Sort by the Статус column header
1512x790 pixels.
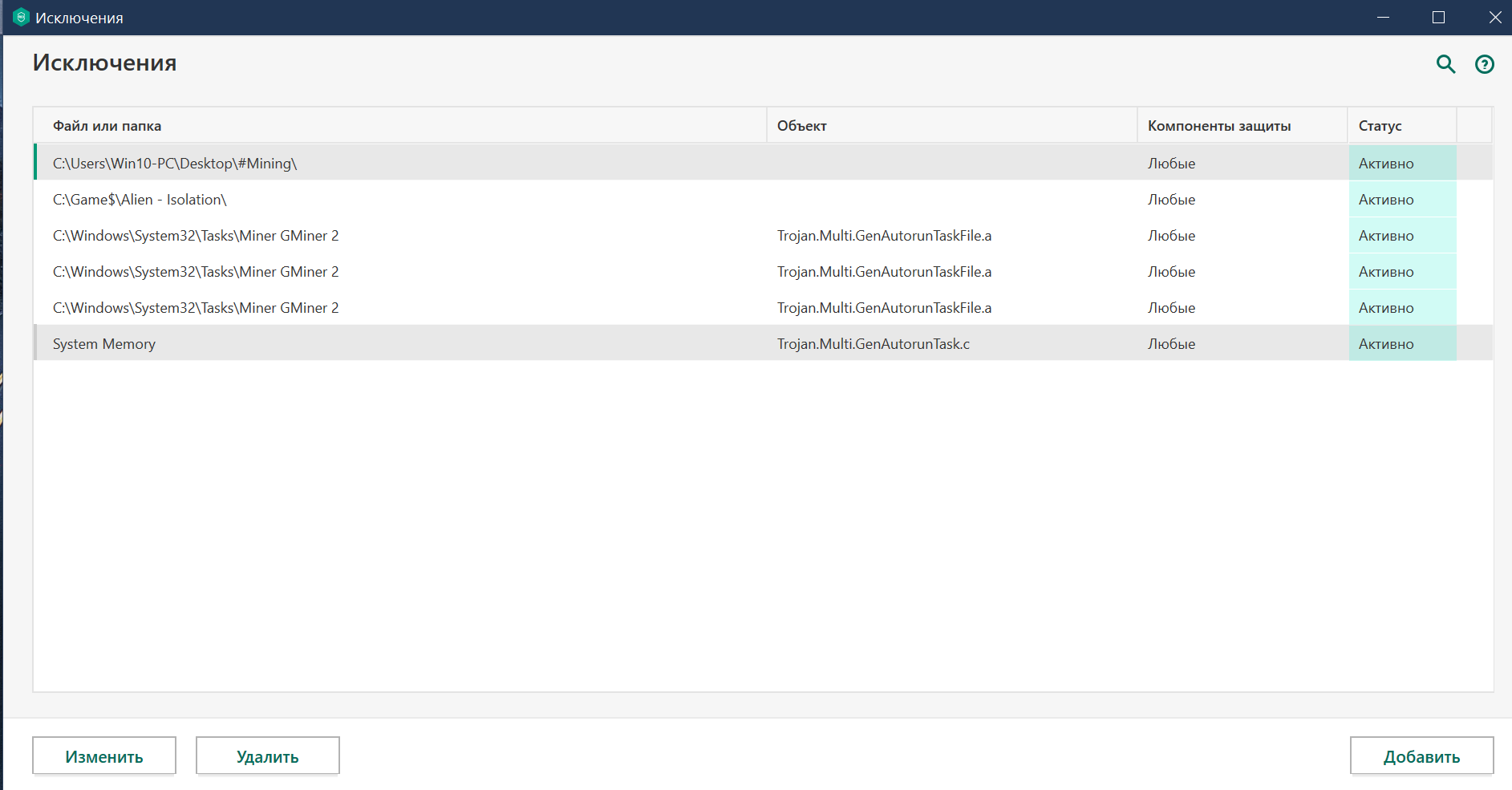coord(1402,126)
